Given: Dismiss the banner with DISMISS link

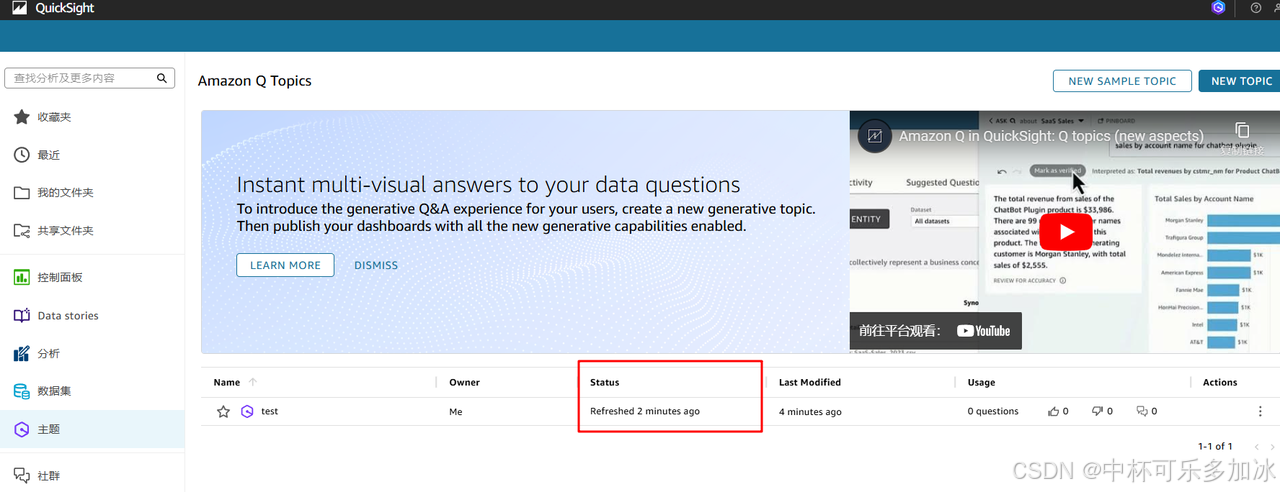Looking at the screenshot, I should tap(376, 265).
